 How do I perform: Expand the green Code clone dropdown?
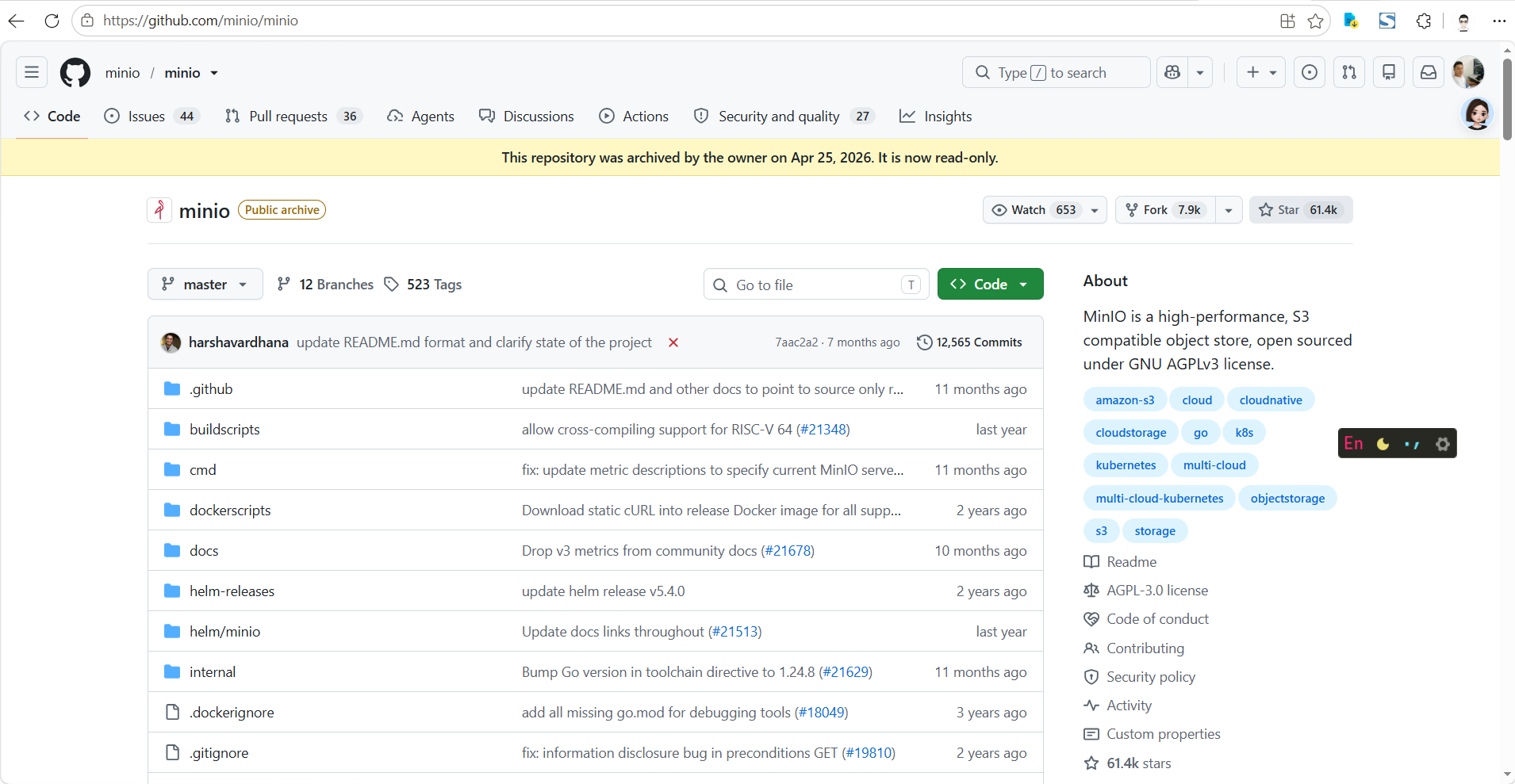[990, 284]
